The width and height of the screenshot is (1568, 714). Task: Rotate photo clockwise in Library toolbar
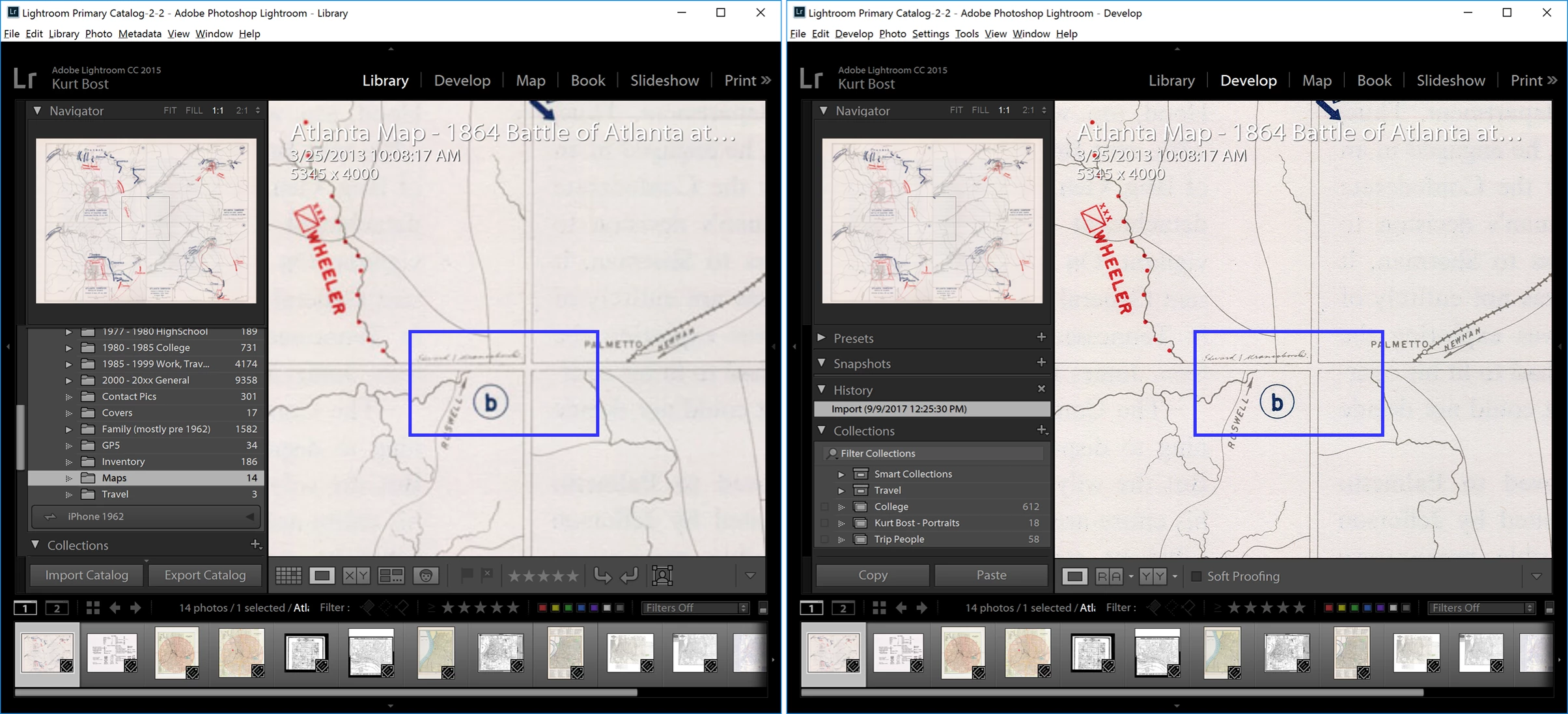629,575
